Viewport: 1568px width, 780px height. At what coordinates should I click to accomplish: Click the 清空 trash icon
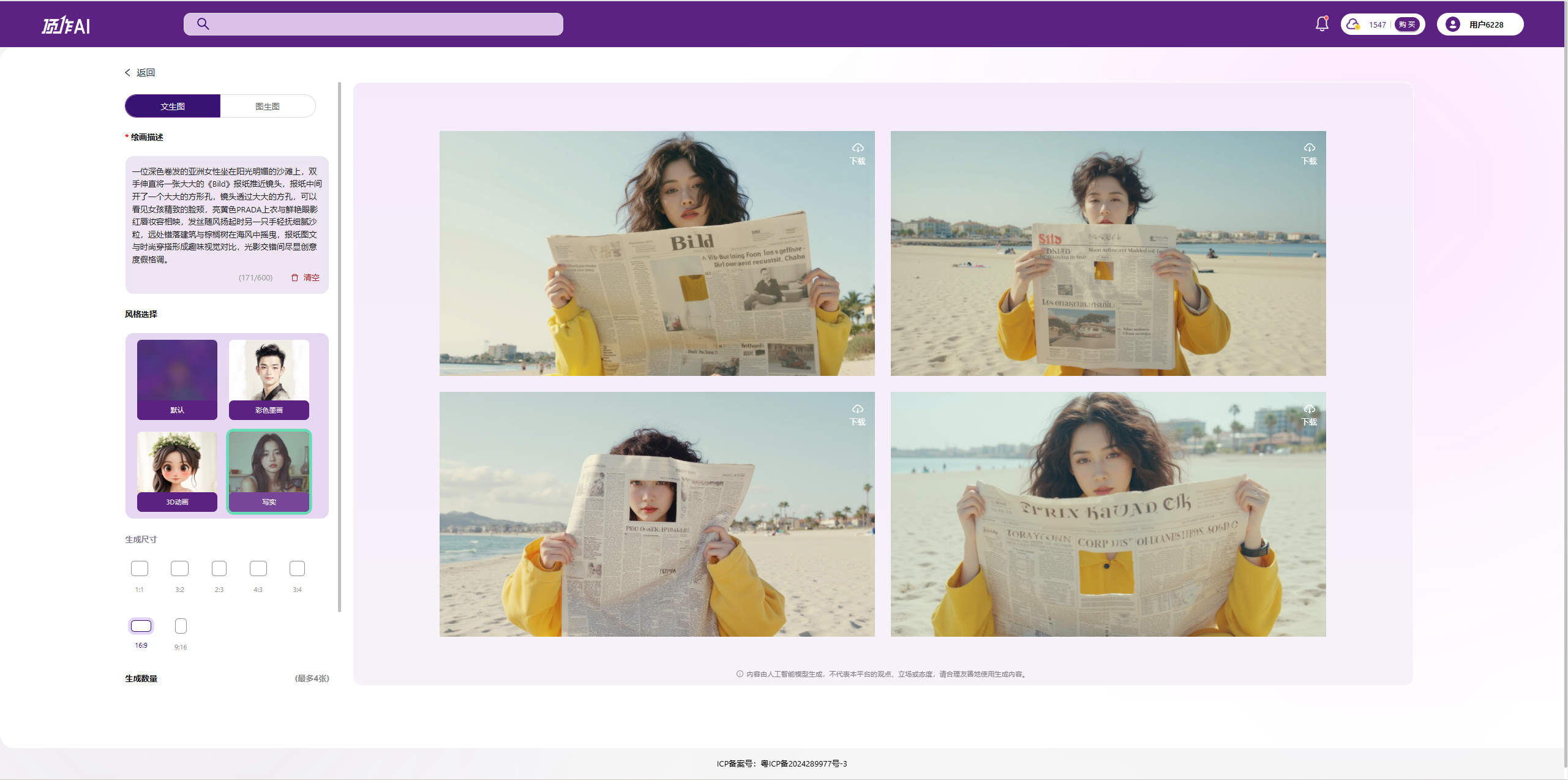[x=294, y=277]
